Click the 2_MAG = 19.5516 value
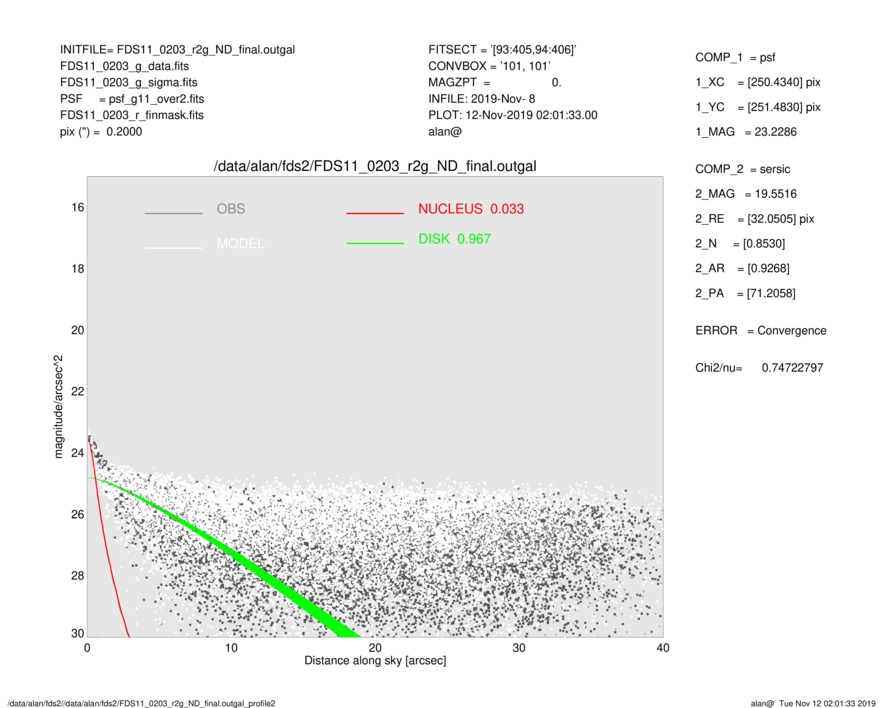The height and width of the screenshot is (708, 885). click(746, 194)
